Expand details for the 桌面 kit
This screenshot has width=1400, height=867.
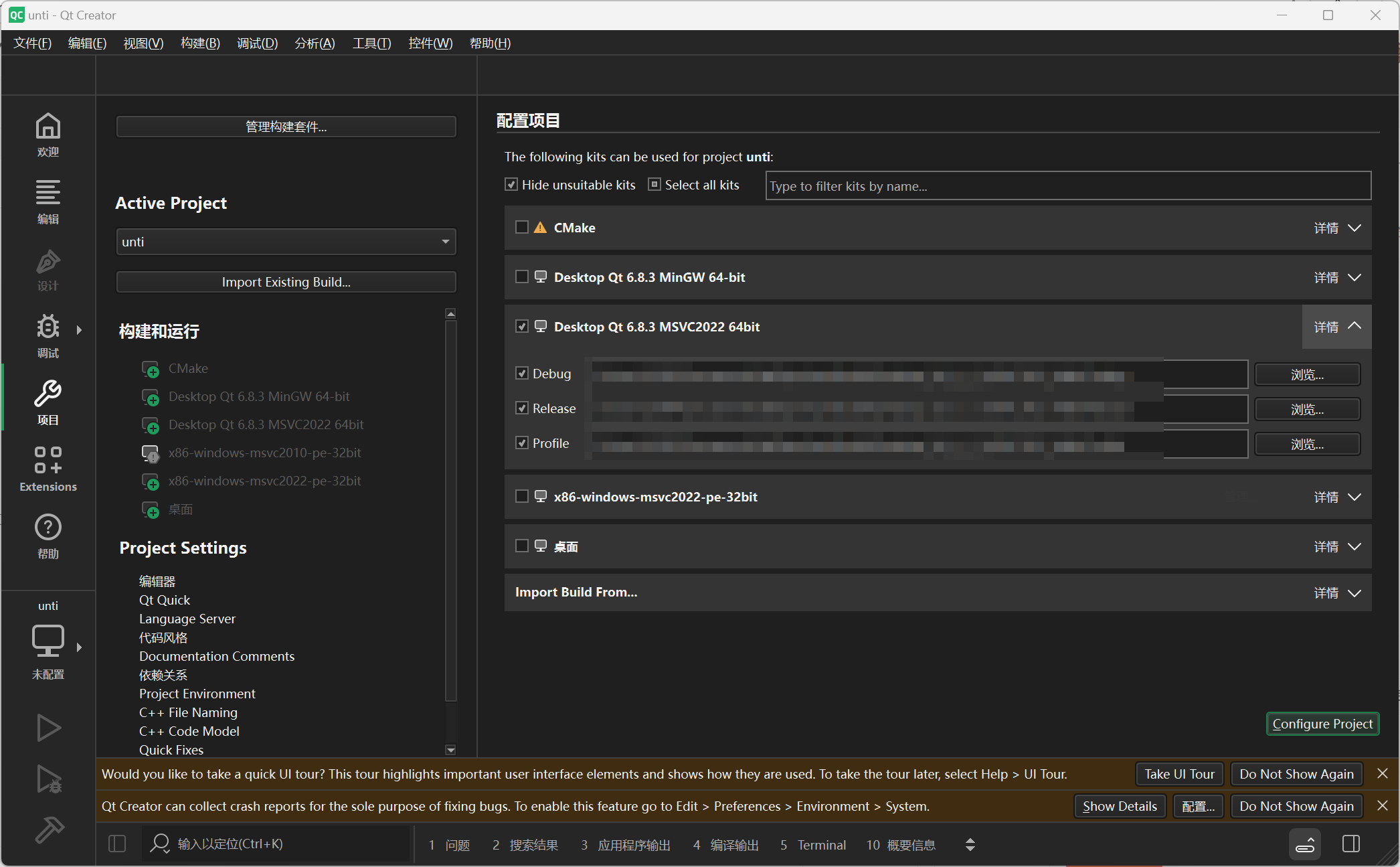tap(1337, 547)
